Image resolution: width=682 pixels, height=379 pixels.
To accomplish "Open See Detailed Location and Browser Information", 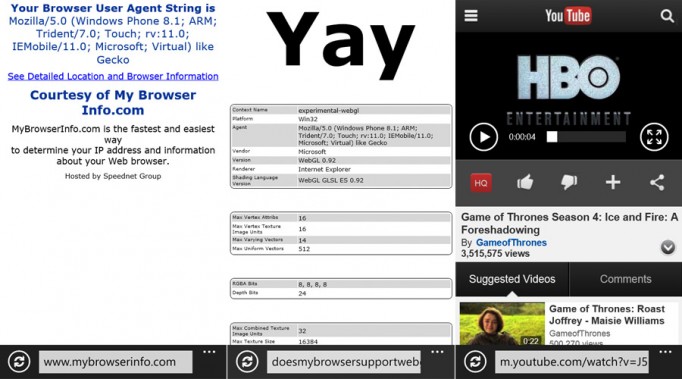I will 113,76.
